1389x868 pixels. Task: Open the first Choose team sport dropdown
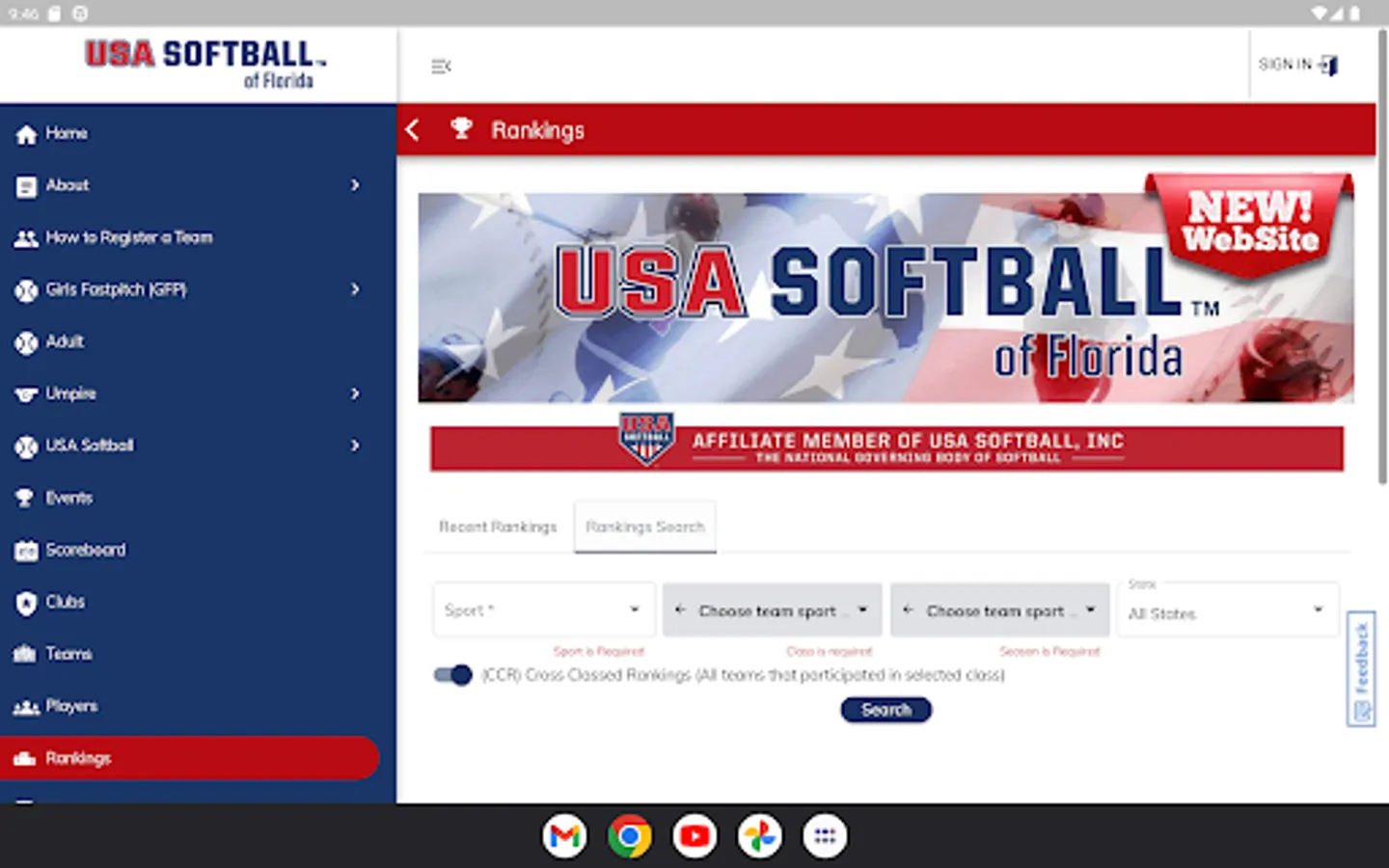pos(772,610)
